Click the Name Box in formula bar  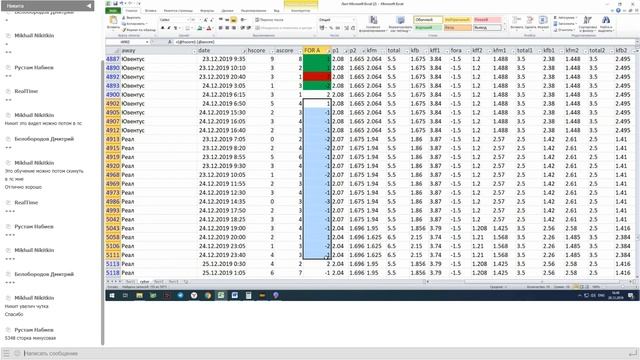tap(127, 42)
